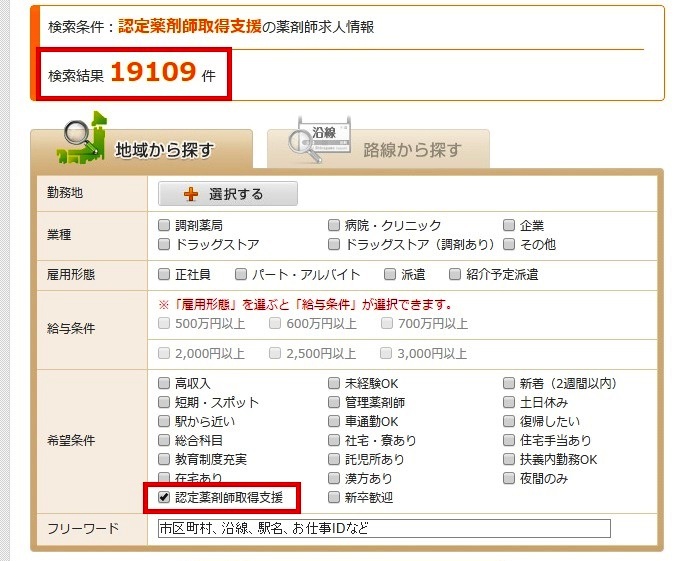The width and height of the screenshot is (689, 561).
Task: Click the フリーワード text input field
Action: (384, 528)
